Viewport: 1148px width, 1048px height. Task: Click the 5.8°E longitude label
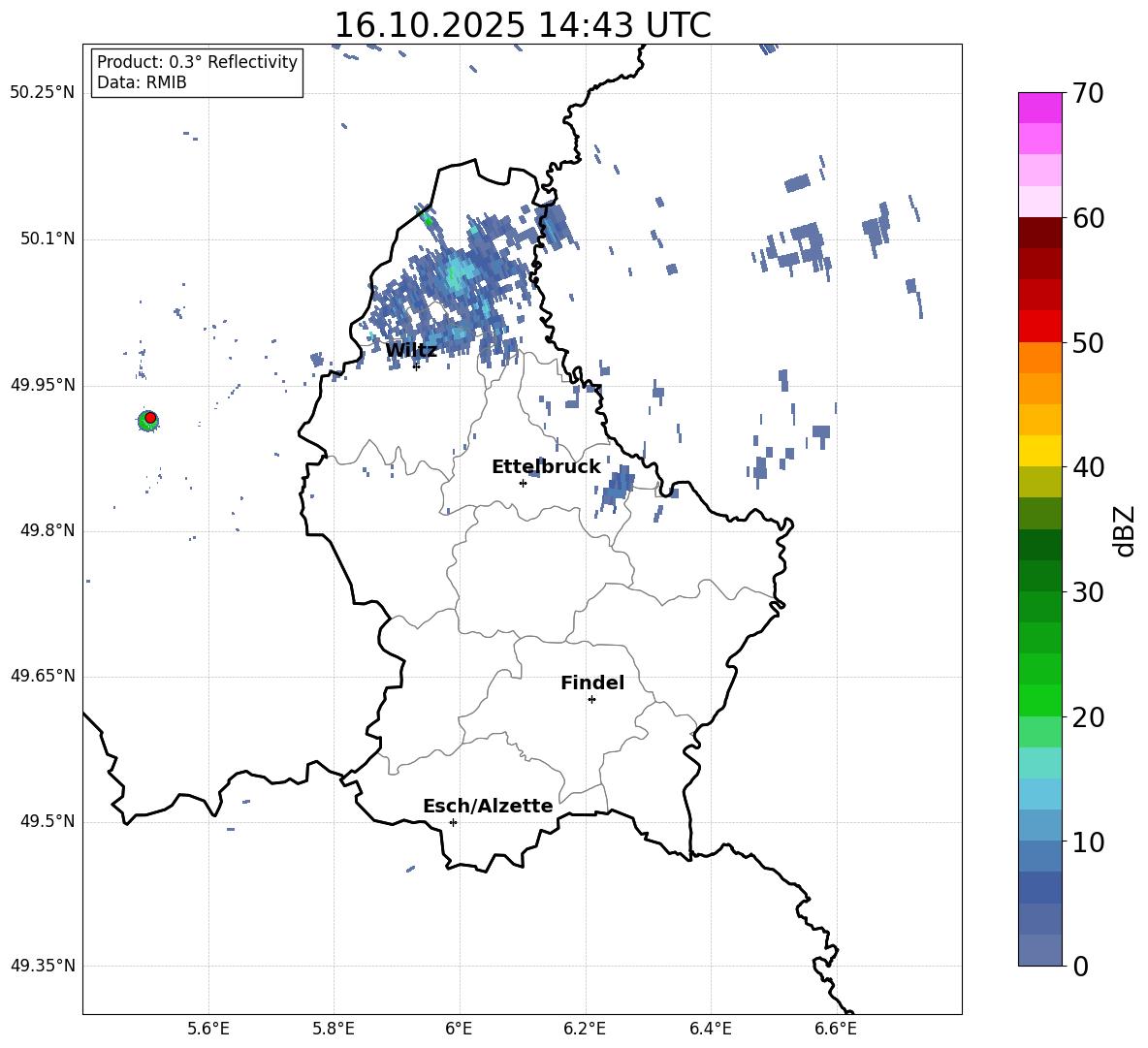coord(334,1029)
